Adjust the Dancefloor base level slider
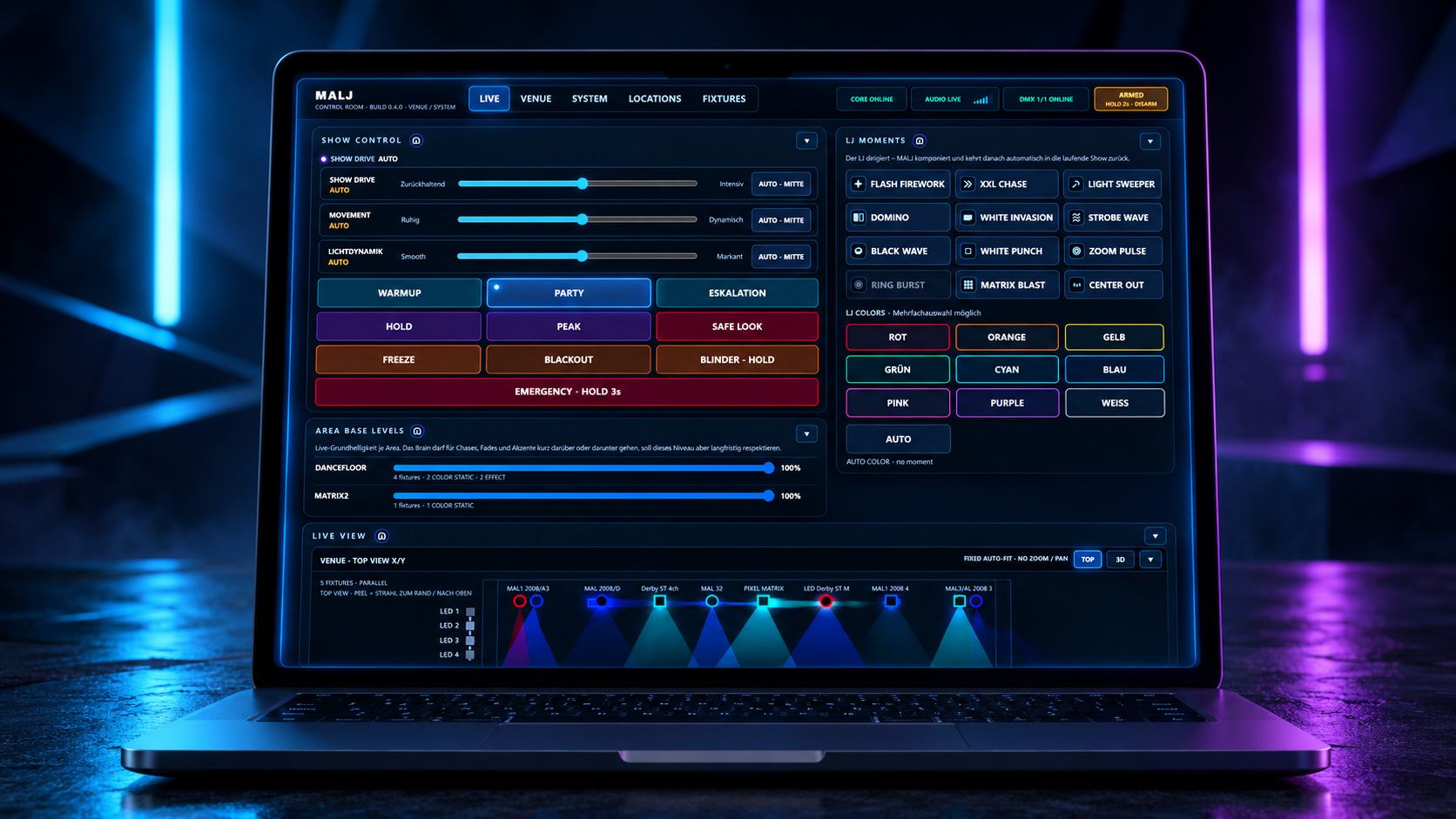The image size is (1456, 819). coord(583,468)
